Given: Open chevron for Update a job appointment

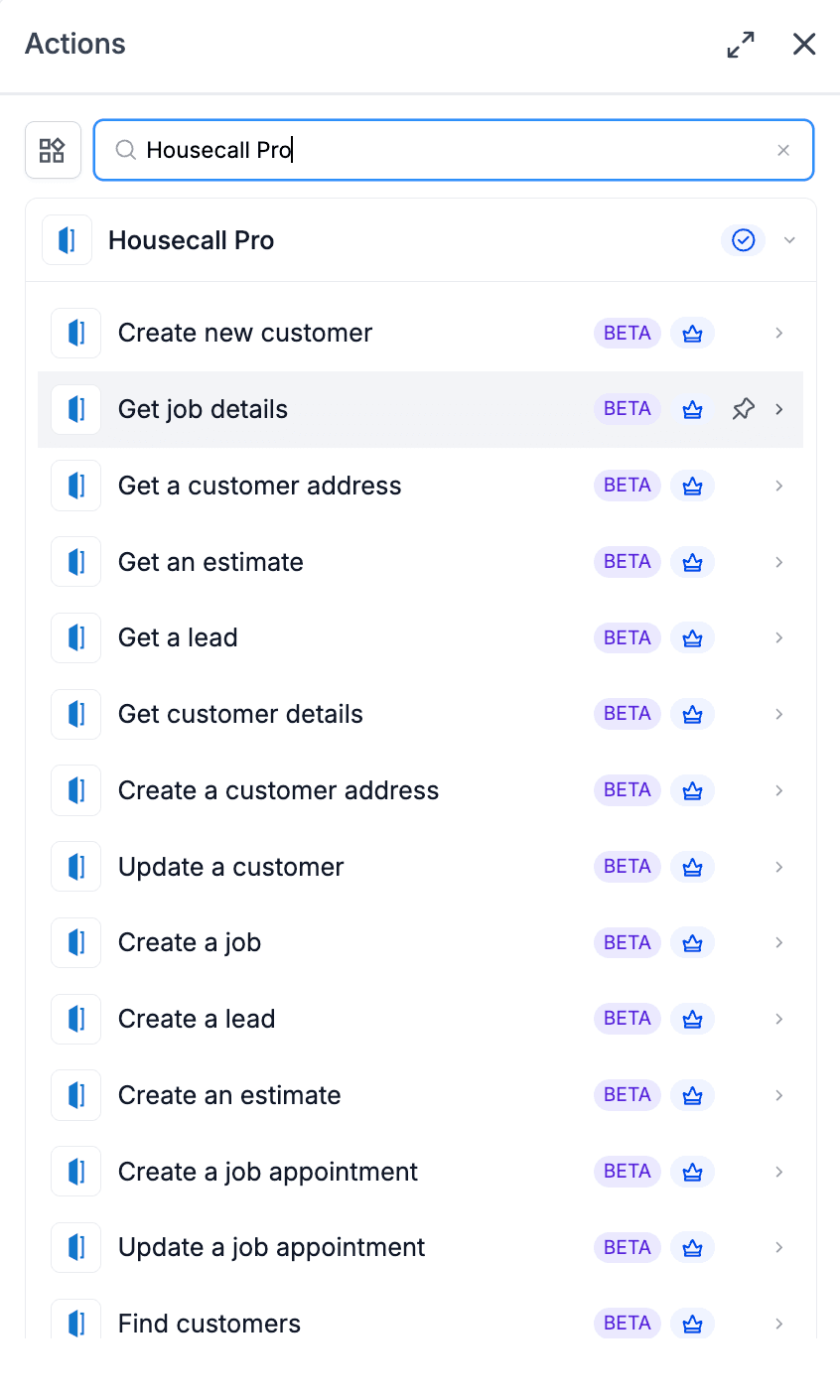Looking at the screenshot, I should [779, 1247].
